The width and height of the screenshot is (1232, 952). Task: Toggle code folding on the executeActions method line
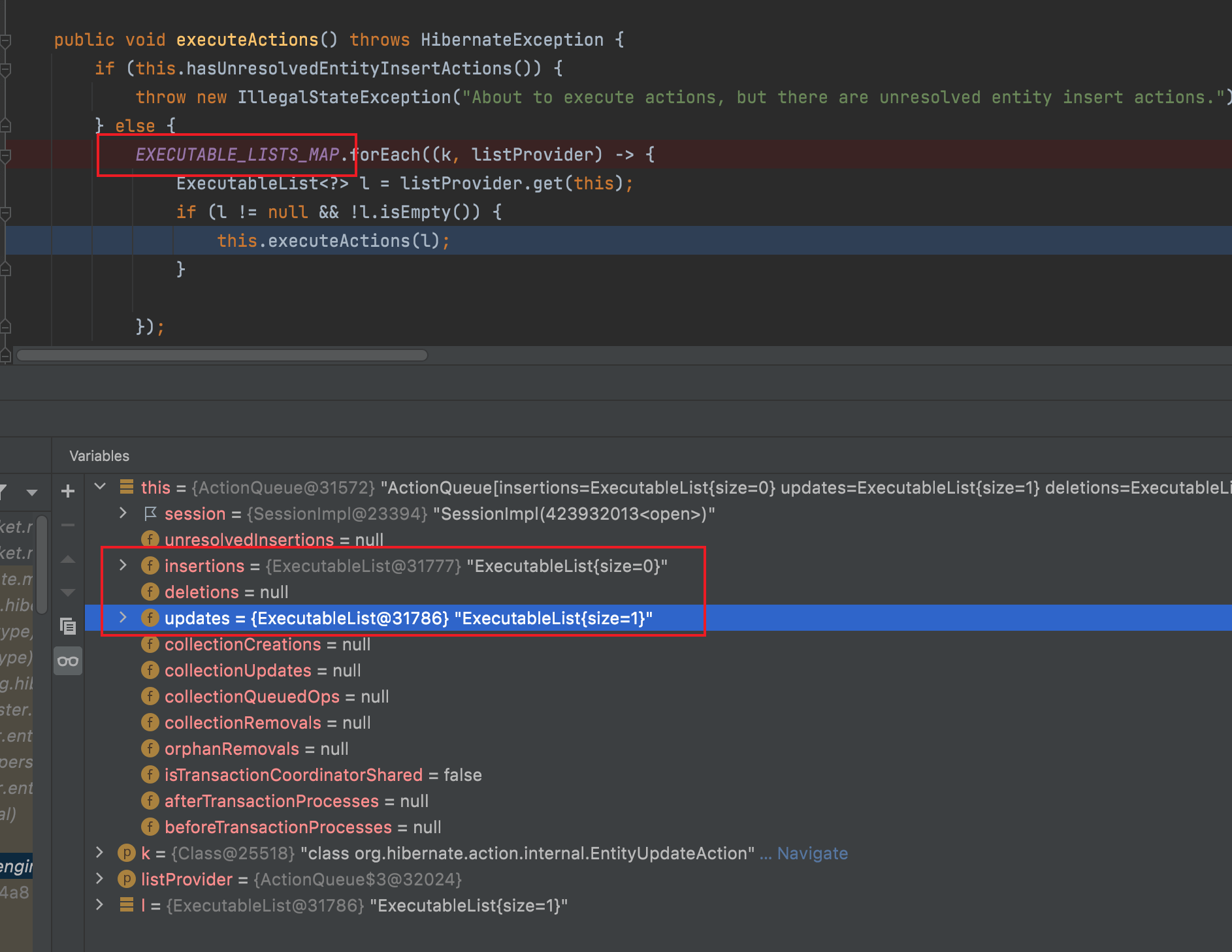(x=5, y=40)
